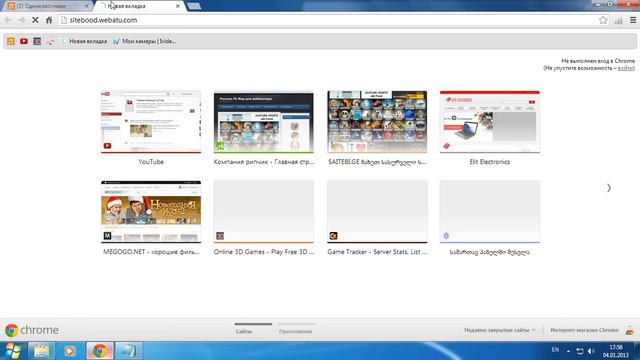Click the back navigation arrow
The height and width of the screenshot is (360, 640).
coord(9,20)
